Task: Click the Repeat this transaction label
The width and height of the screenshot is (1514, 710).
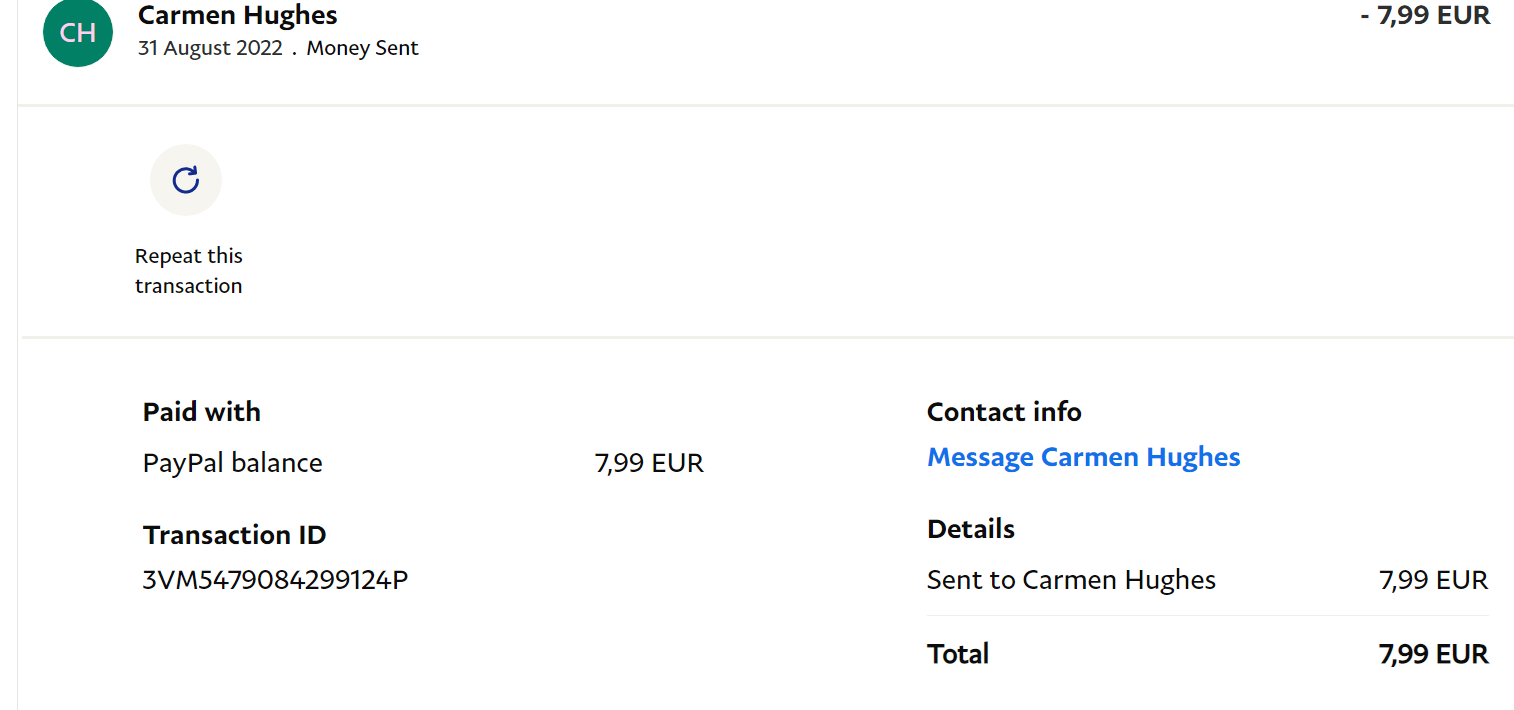Action: (x=189, y=271)
